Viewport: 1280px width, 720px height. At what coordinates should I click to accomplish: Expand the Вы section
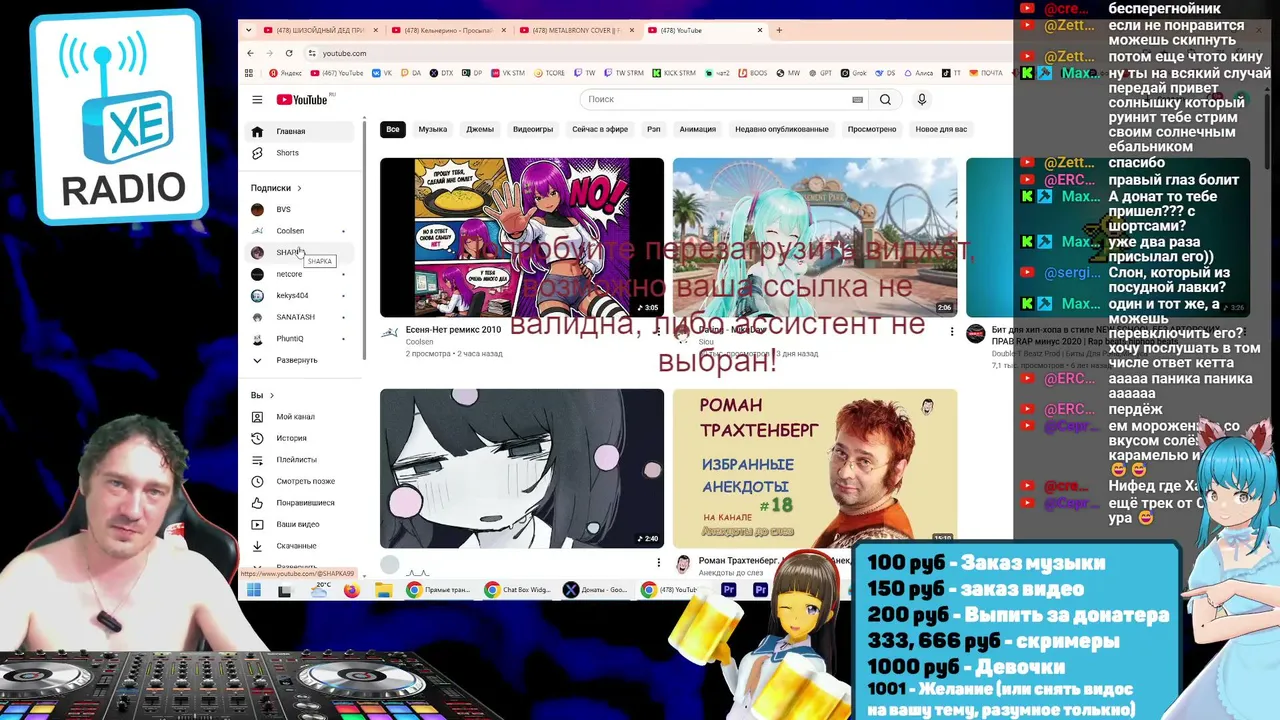click(x=262, y=395)
